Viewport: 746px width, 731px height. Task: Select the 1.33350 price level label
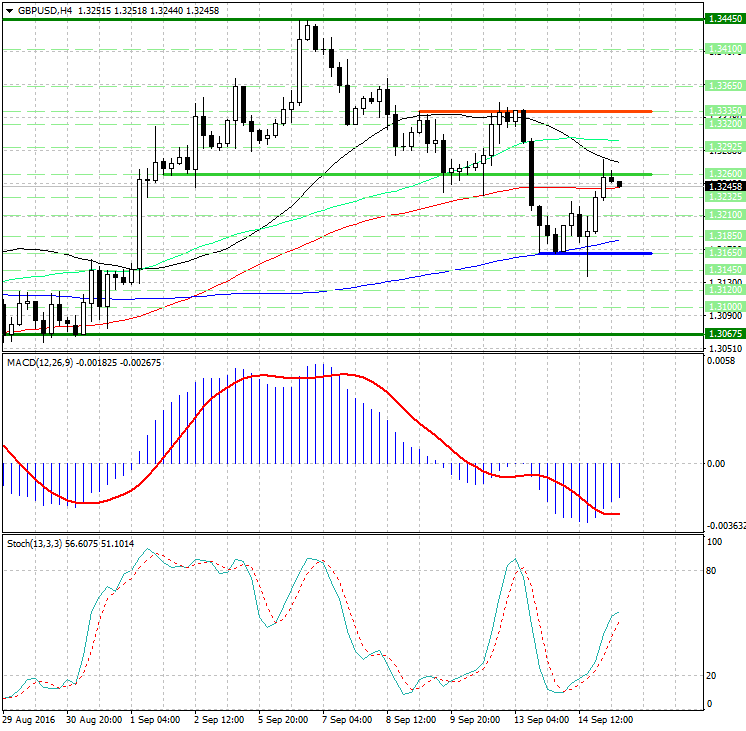point(723,111)
